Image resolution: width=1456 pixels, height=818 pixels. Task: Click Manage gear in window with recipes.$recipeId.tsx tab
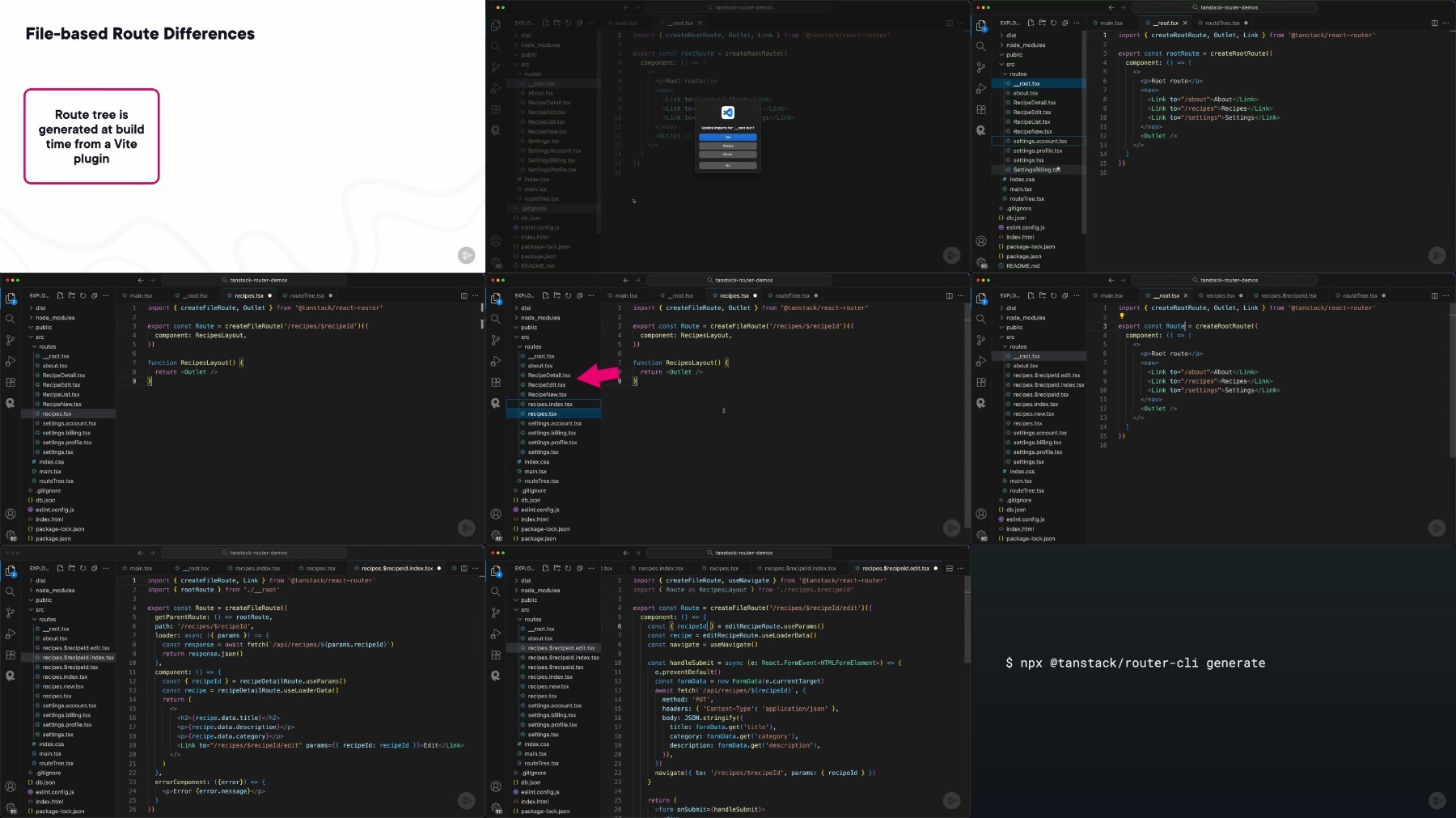coord(981,535)
